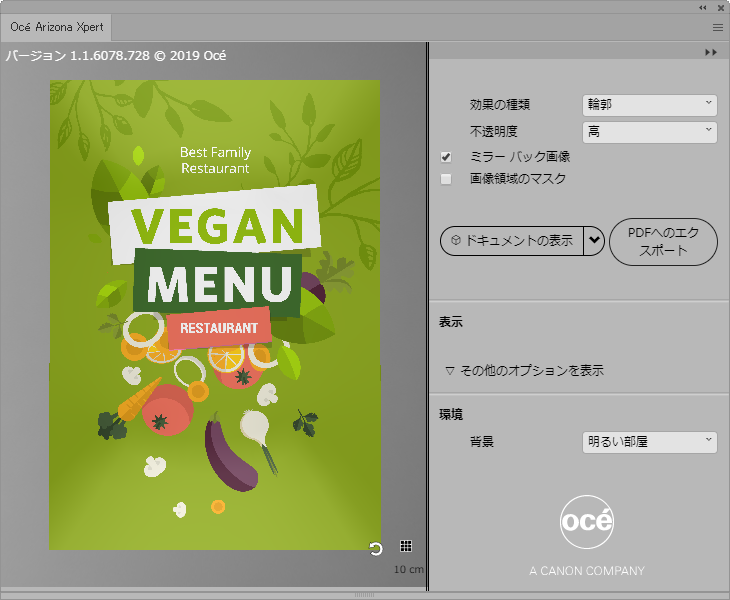Viewport: 730px width, 600px height.
Task: Click the 表示 section heading
Action: pos(451,322)
